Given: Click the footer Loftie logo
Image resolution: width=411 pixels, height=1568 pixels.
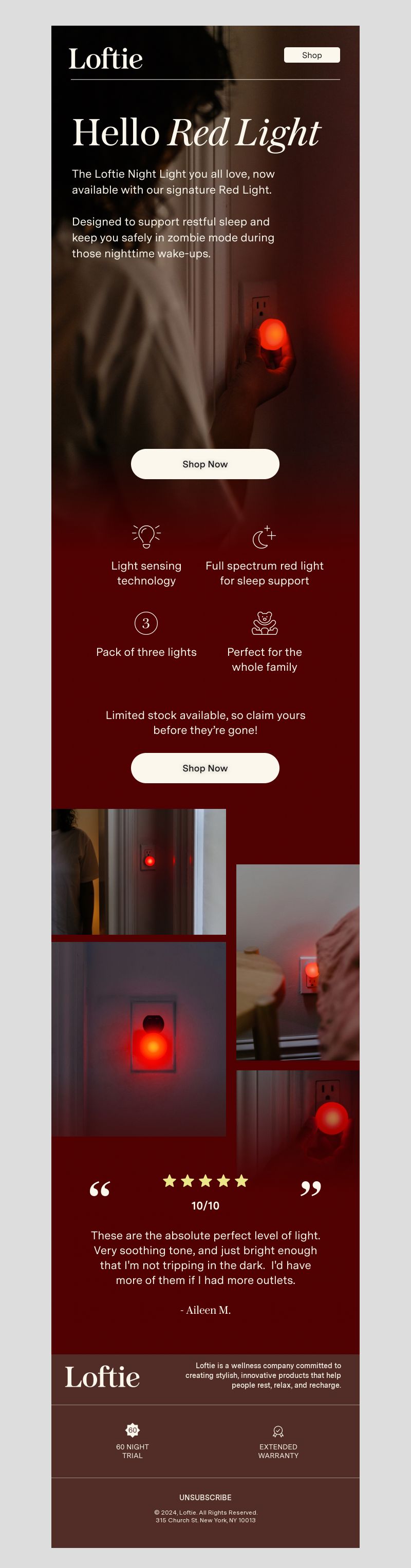Looking at the screenshot, I should (102, 1377).
